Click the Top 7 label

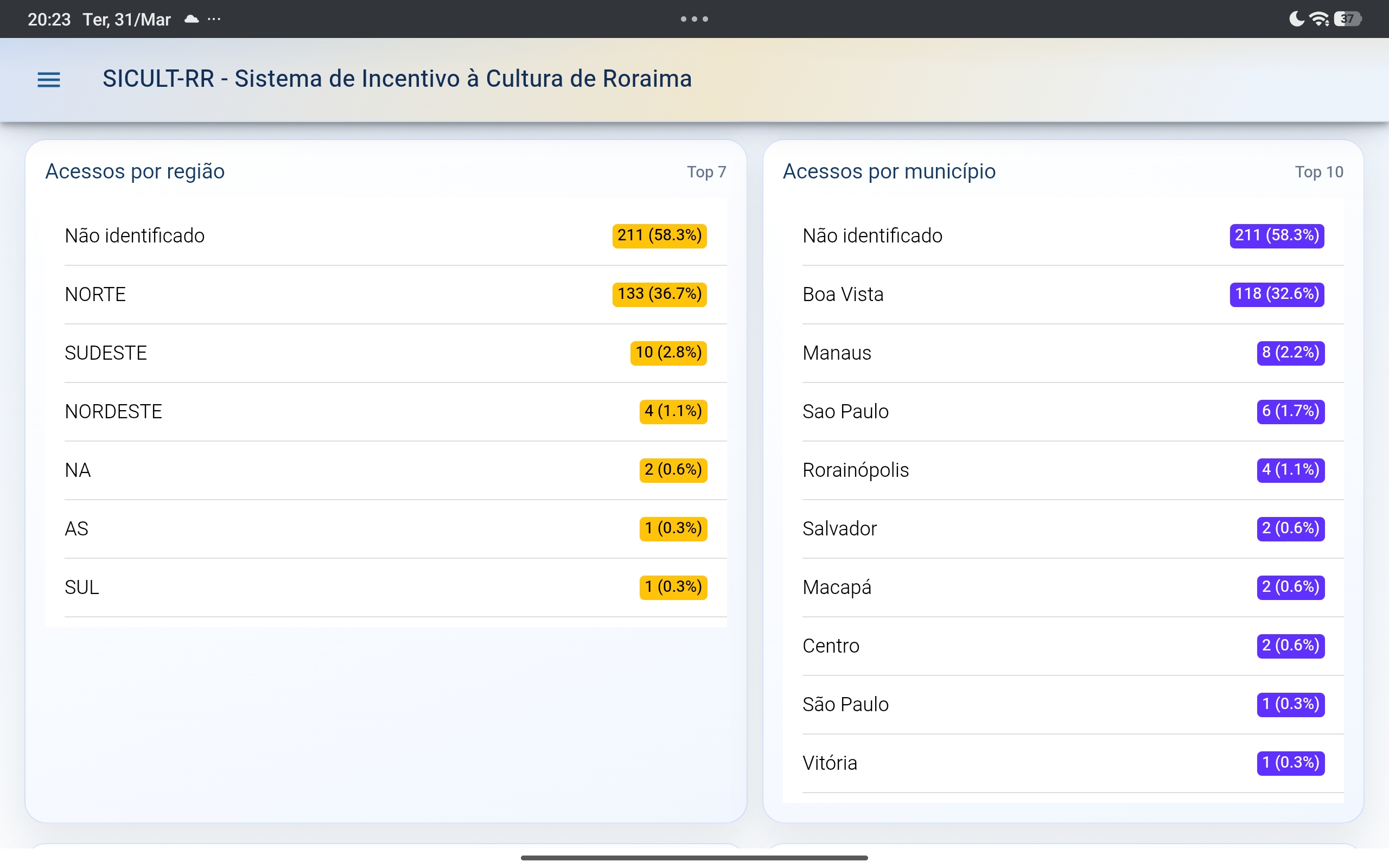tap(706, 171)
